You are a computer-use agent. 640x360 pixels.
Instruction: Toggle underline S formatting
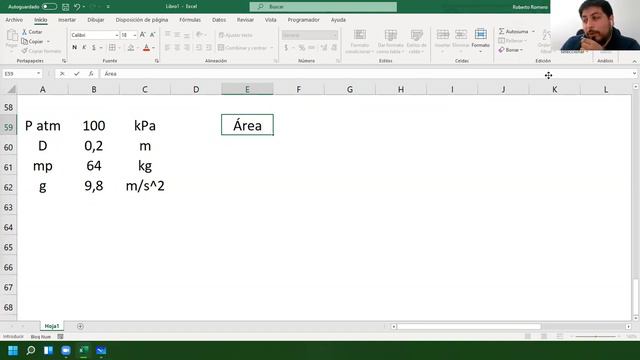(94, 48)
